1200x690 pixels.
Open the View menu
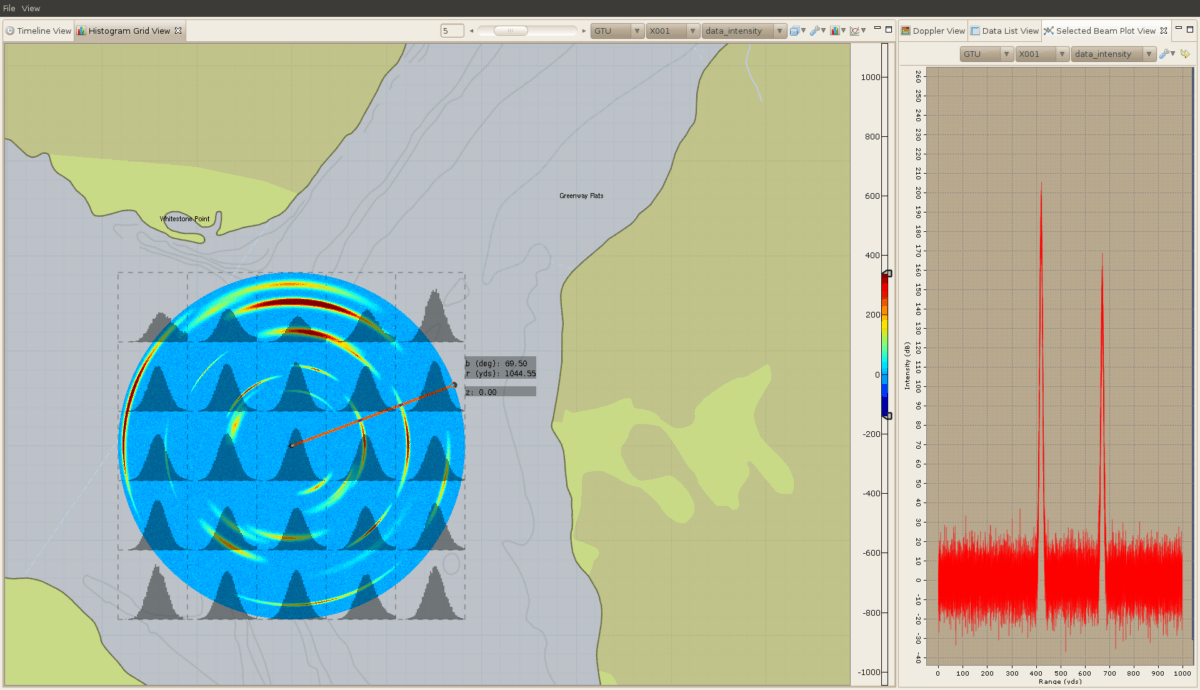(x=31, y=8)
